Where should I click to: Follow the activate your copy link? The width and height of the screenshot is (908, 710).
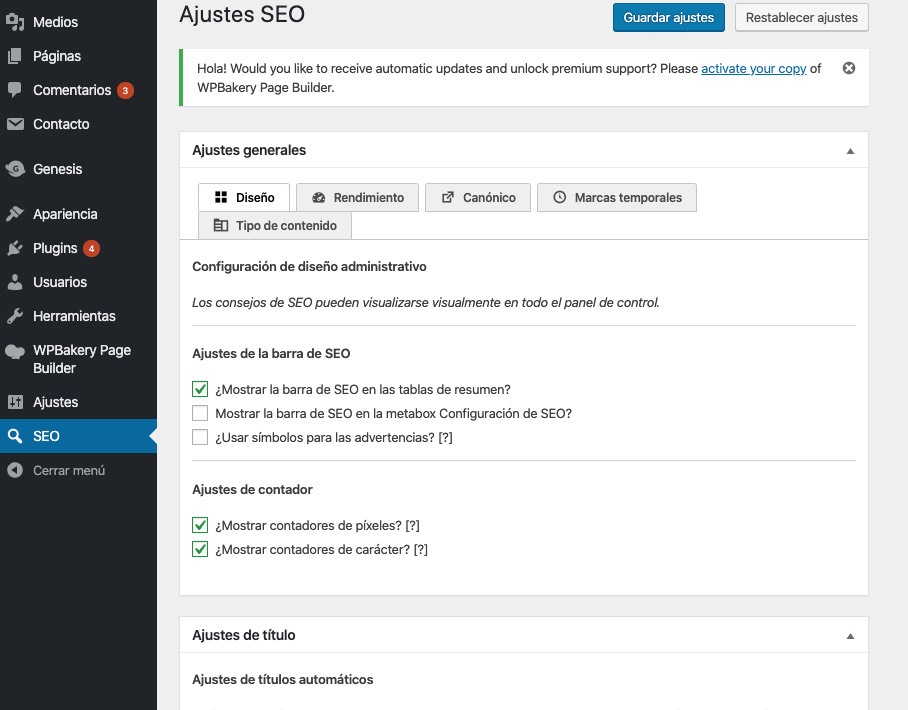[x=754, y=69]
